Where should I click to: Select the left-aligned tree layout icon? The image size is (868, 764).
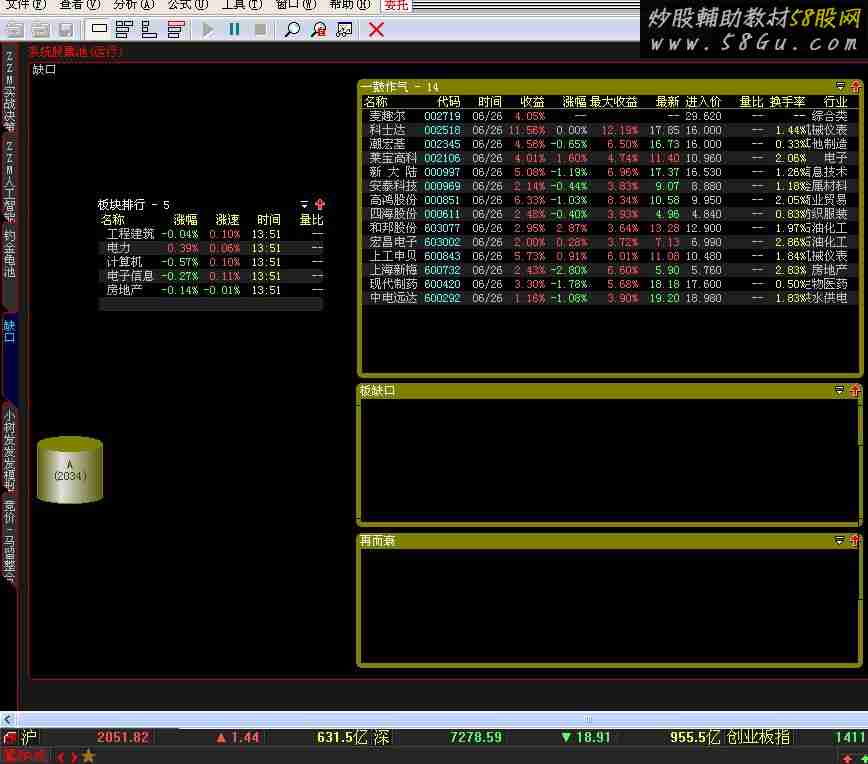click(149, 29)
